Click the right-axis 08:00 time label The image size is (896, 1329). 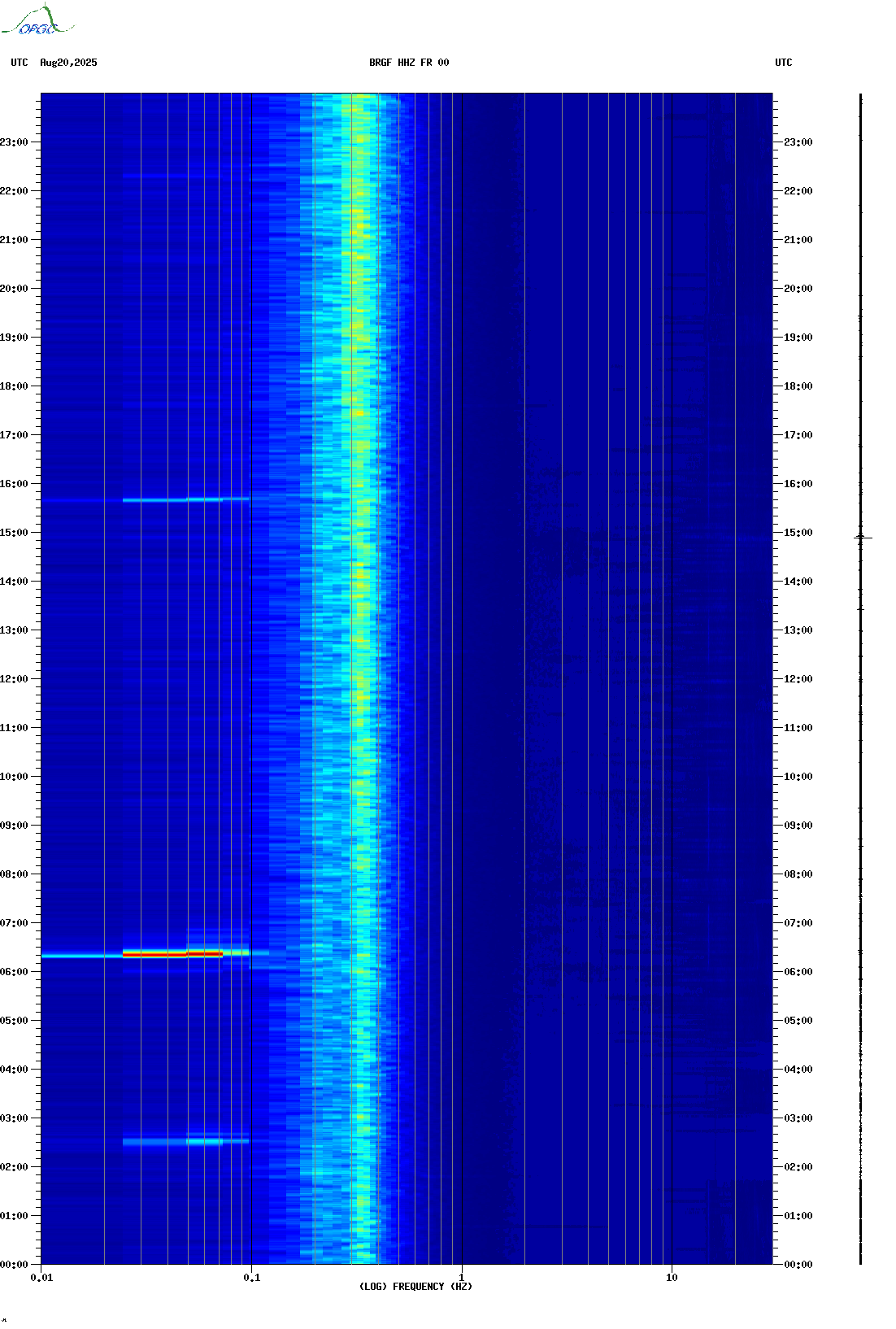[798, 874]
